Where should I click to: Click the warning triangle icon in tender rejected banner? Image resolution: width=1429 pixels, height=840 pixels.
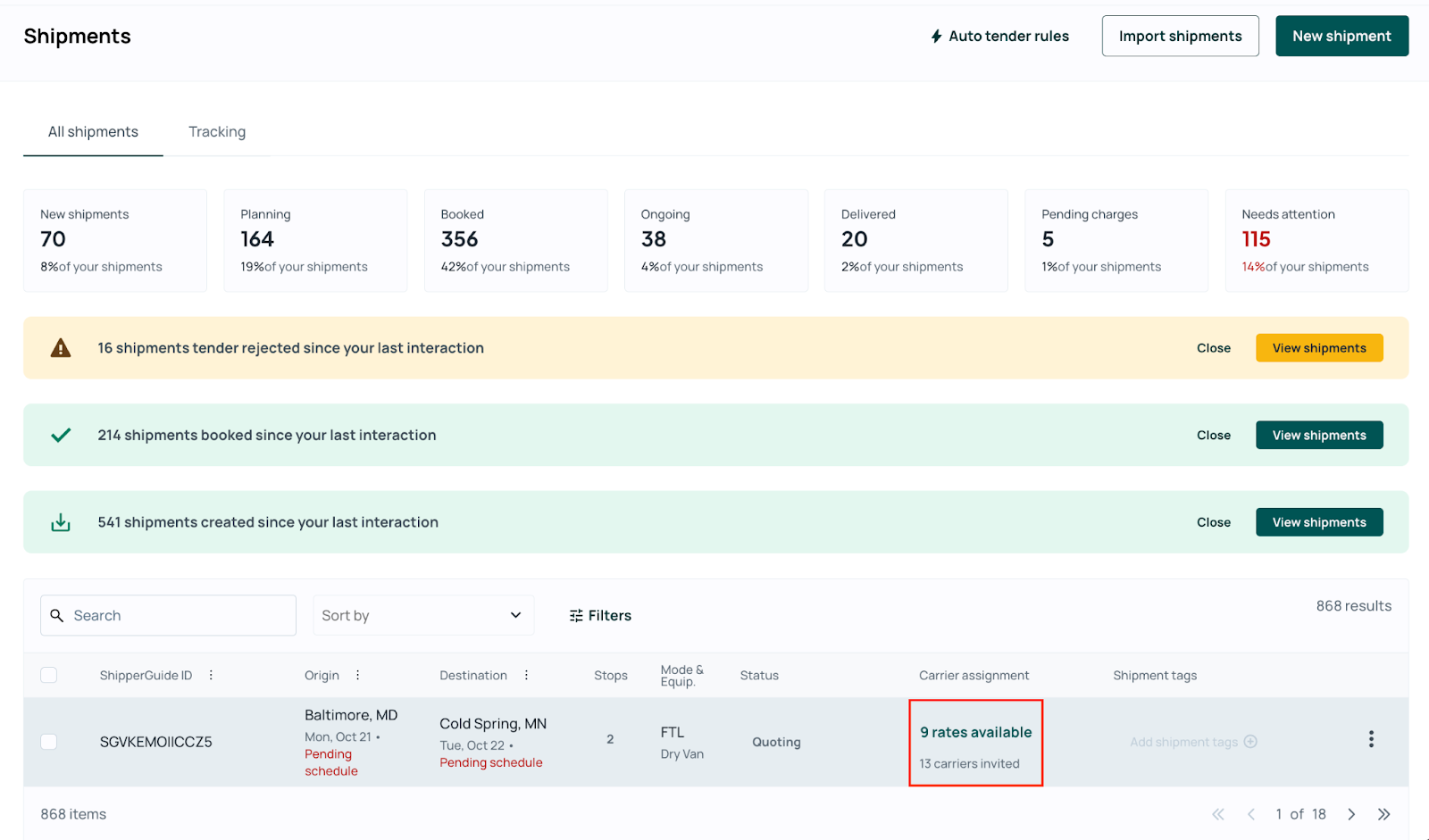(x=61, y=348)
